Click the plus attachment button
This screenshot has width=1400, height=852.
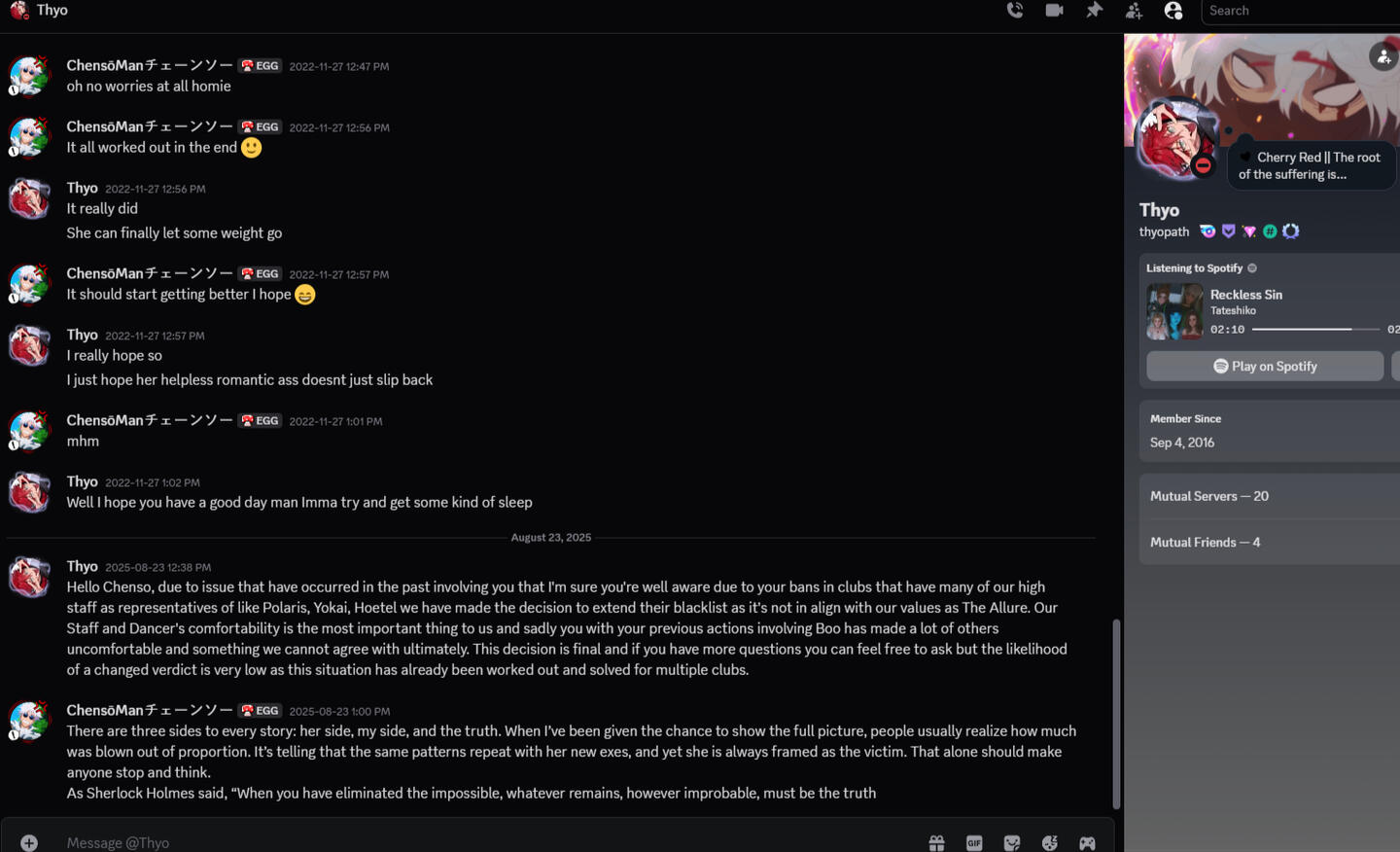point(29,842)
